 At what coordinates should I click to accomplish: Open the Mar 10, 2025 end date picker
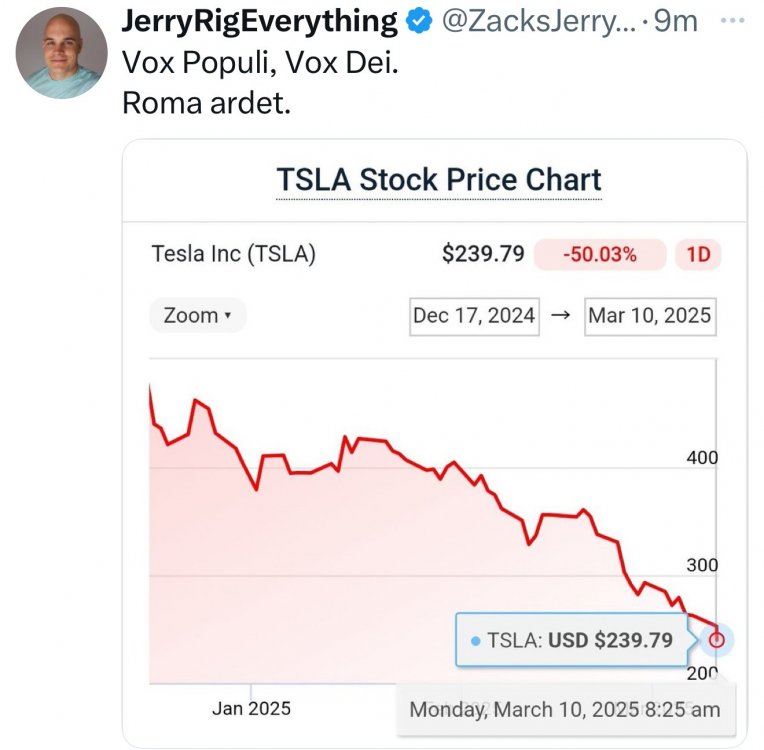click(x=650, y=316)
